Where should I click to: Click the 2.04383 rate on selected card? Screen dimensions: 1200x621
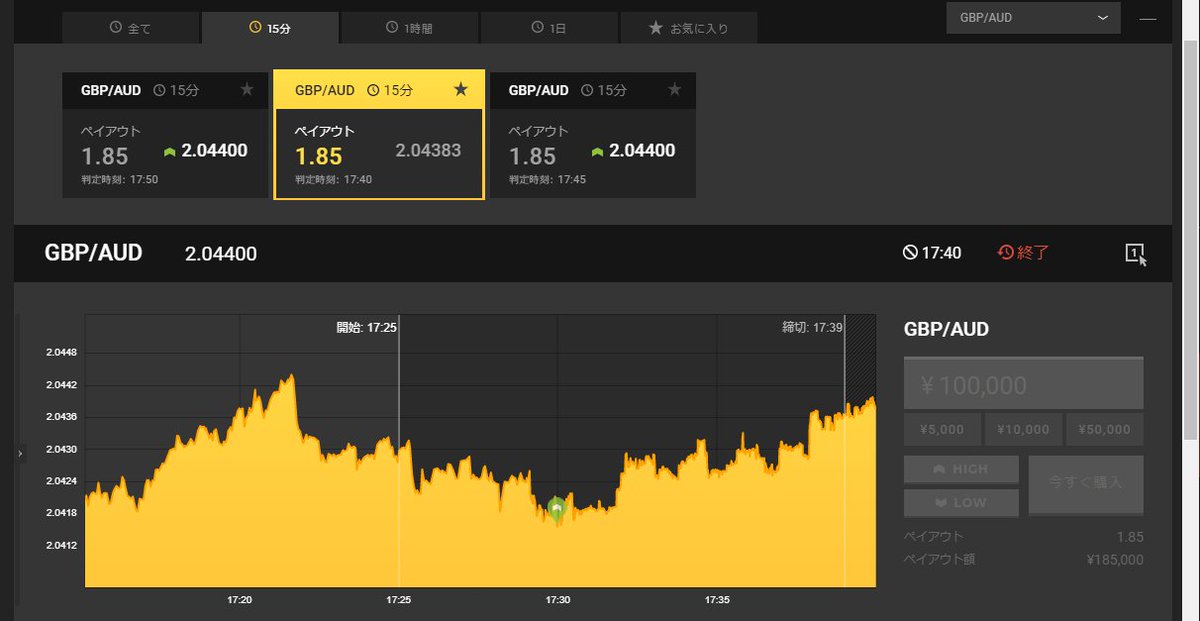tap(428, 151)
